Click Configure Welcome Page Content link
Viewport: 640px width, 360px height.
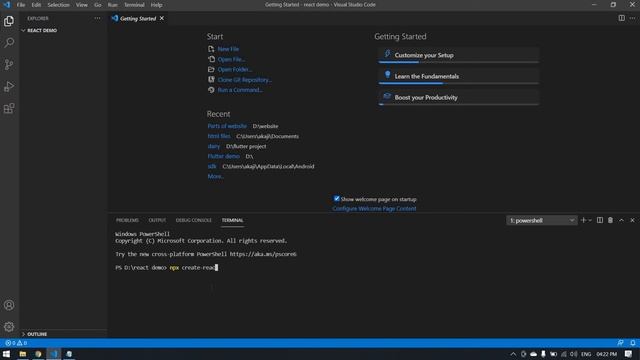(374, 209)
